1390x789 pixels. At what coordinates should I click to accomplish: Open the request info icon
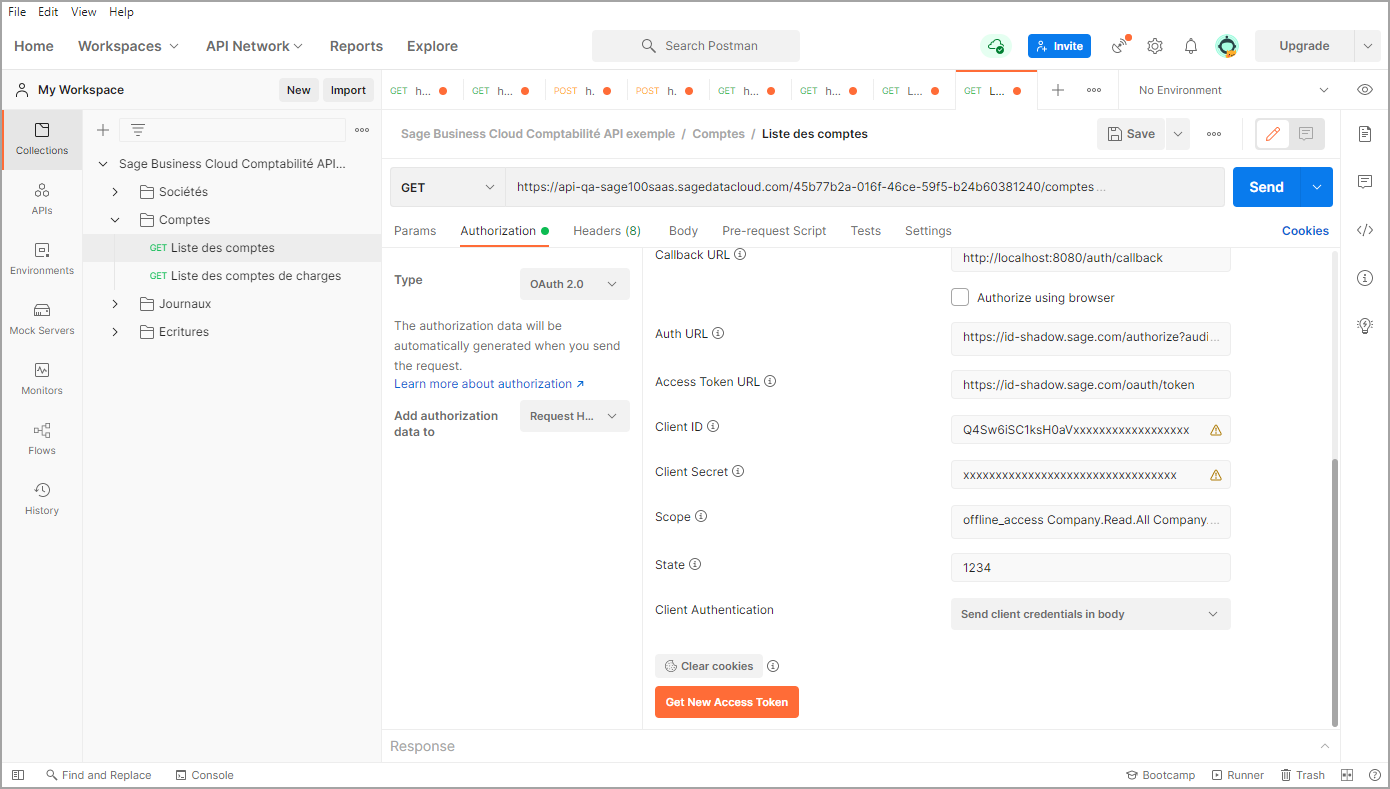[1365, 278]
